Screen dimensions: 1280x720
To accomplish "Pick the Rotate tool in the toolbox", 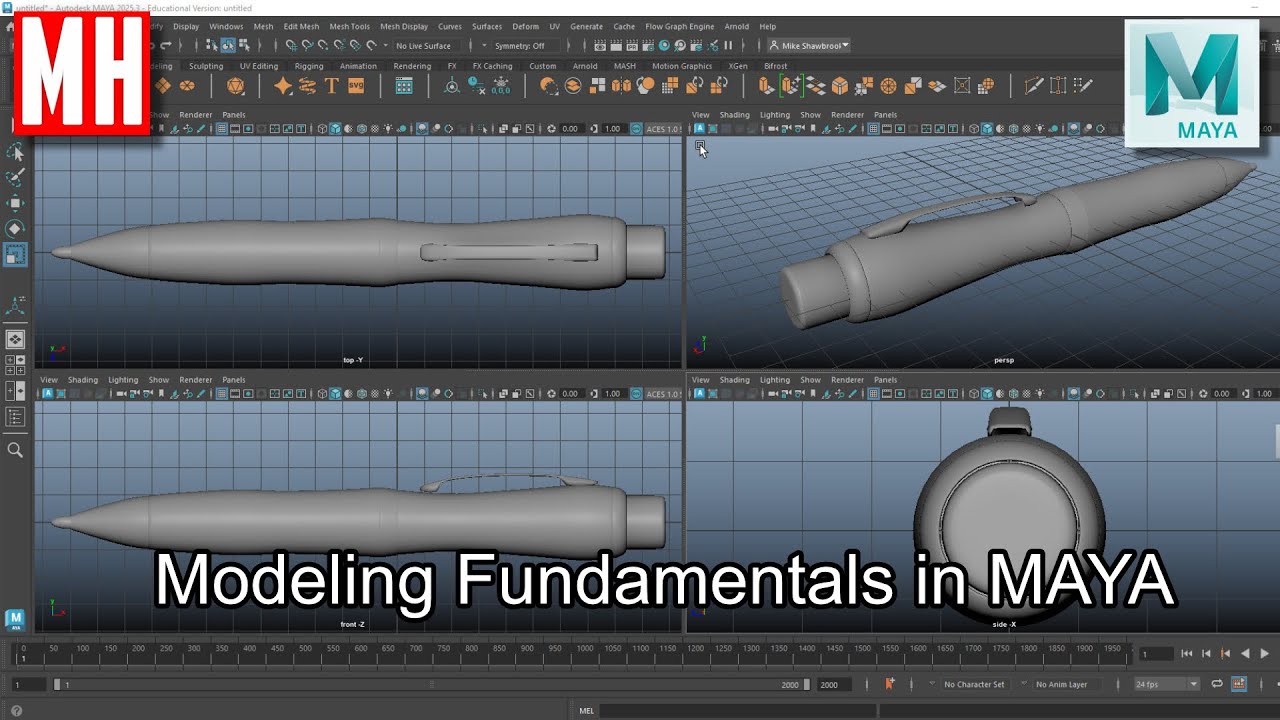I will pyautogui.click(x=16, y=229).
